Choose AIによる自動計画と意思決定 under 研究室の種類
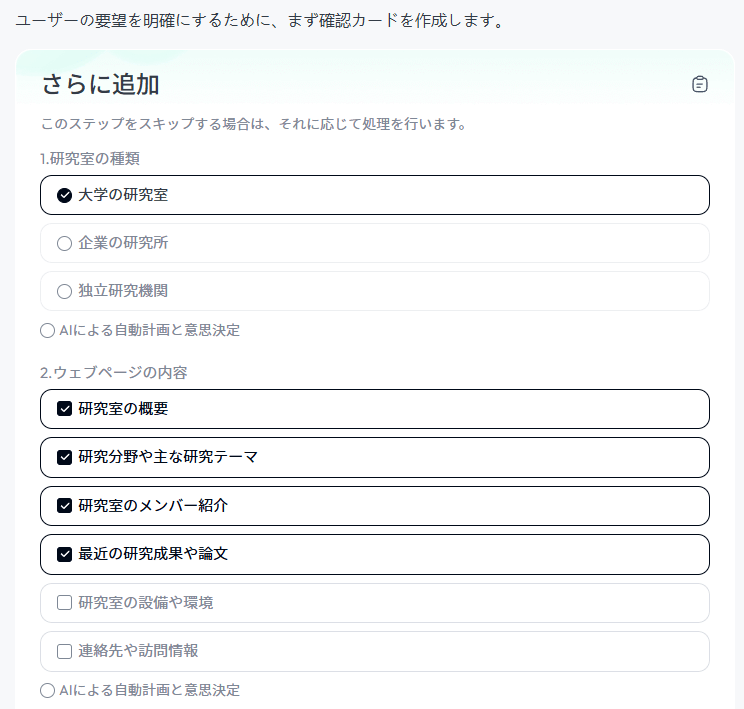The height and width of the screenshot is (709, 744). 140,330
